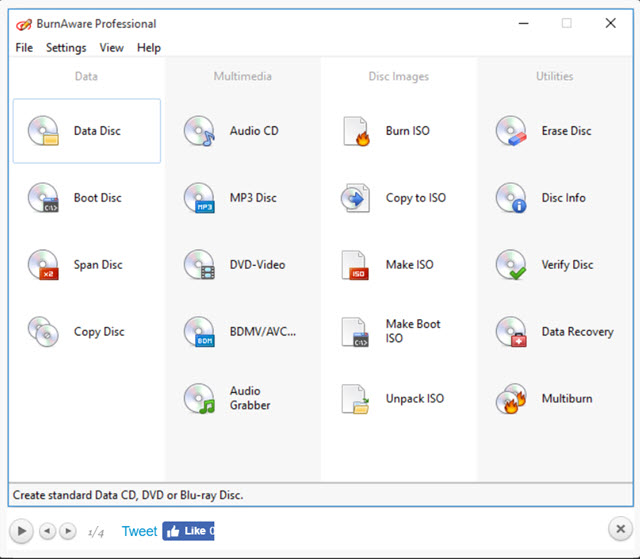Choose the Make Boot ISO icon
640x559 pixels.
(x=355, y=331)
